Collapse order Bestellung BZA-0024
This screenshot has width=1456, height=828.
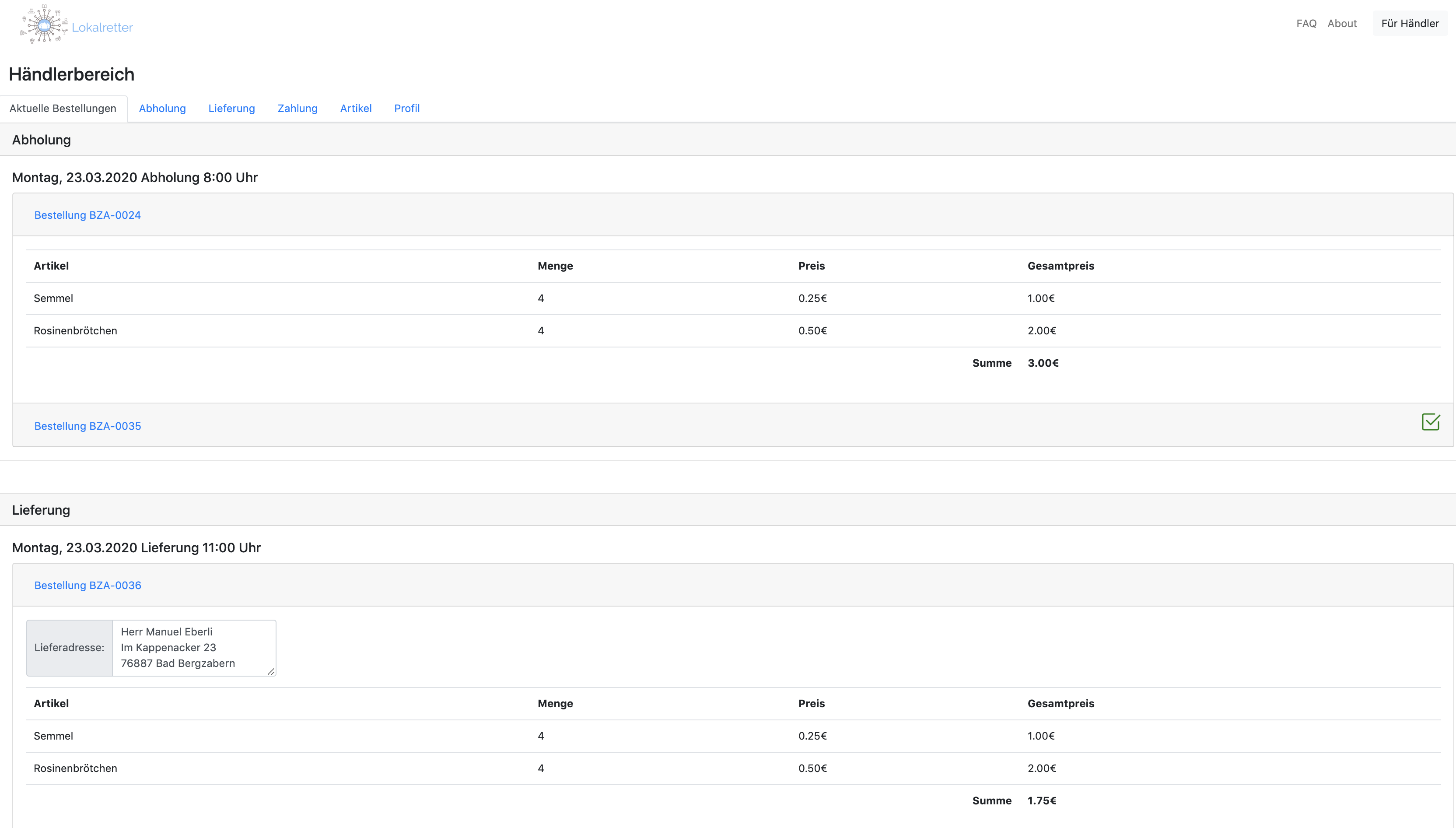pyautogui.click(x=87, y=215)
